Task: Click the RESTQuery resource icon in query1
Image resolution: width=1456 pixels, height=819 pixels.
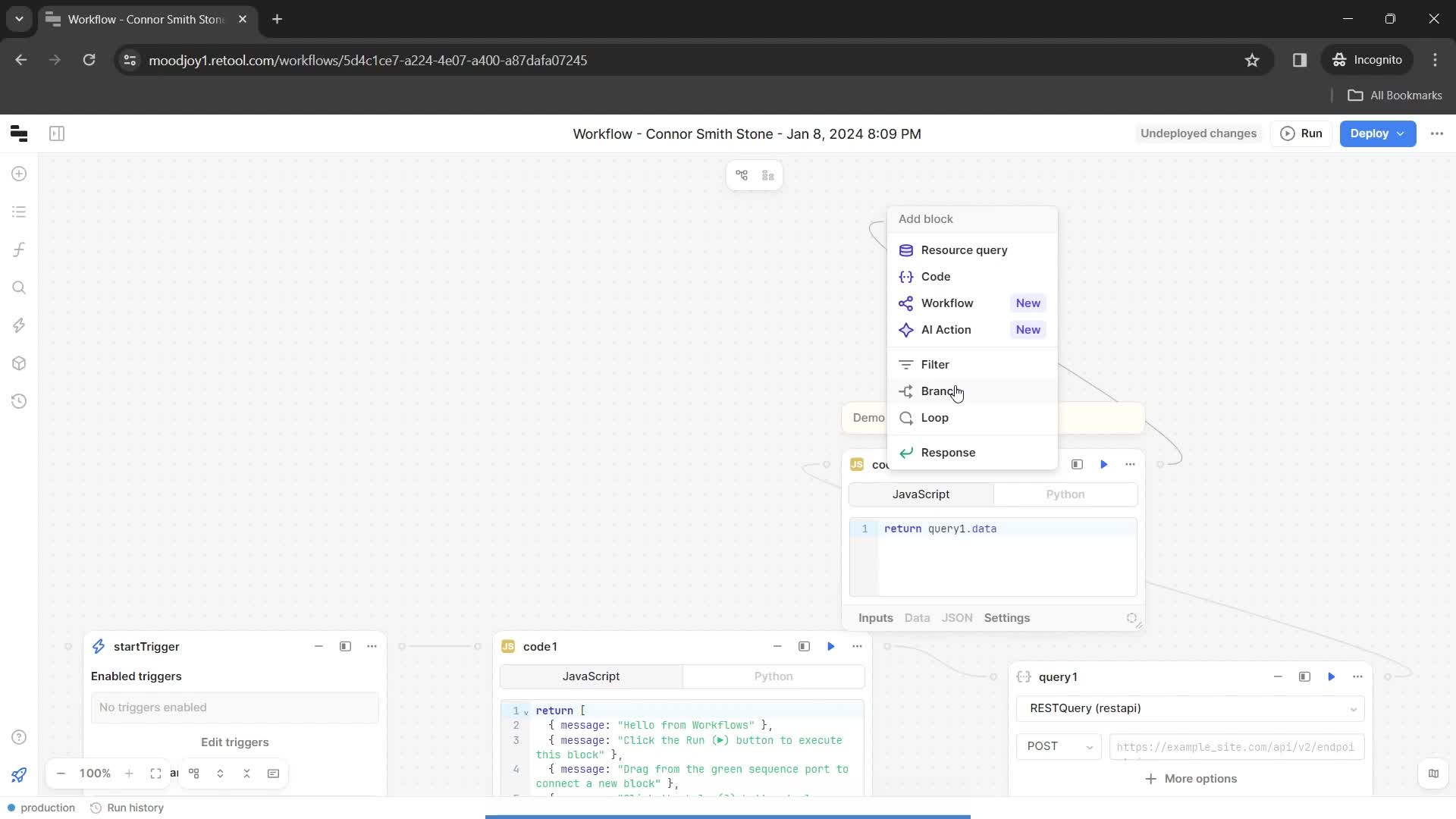Action: point(1024,677)
